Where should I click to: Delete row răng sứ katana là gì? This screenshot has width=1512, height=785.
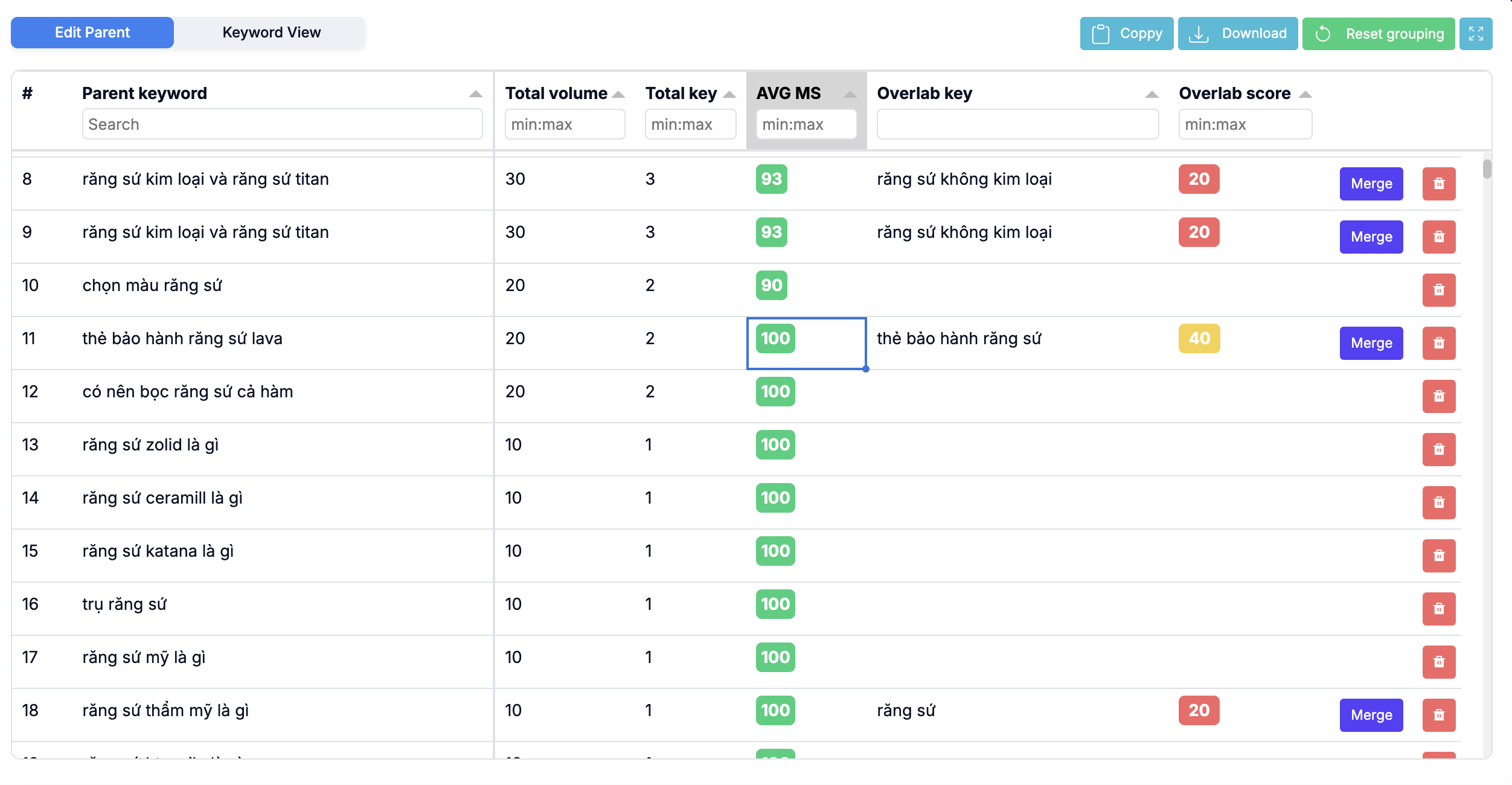point(1438,556)
